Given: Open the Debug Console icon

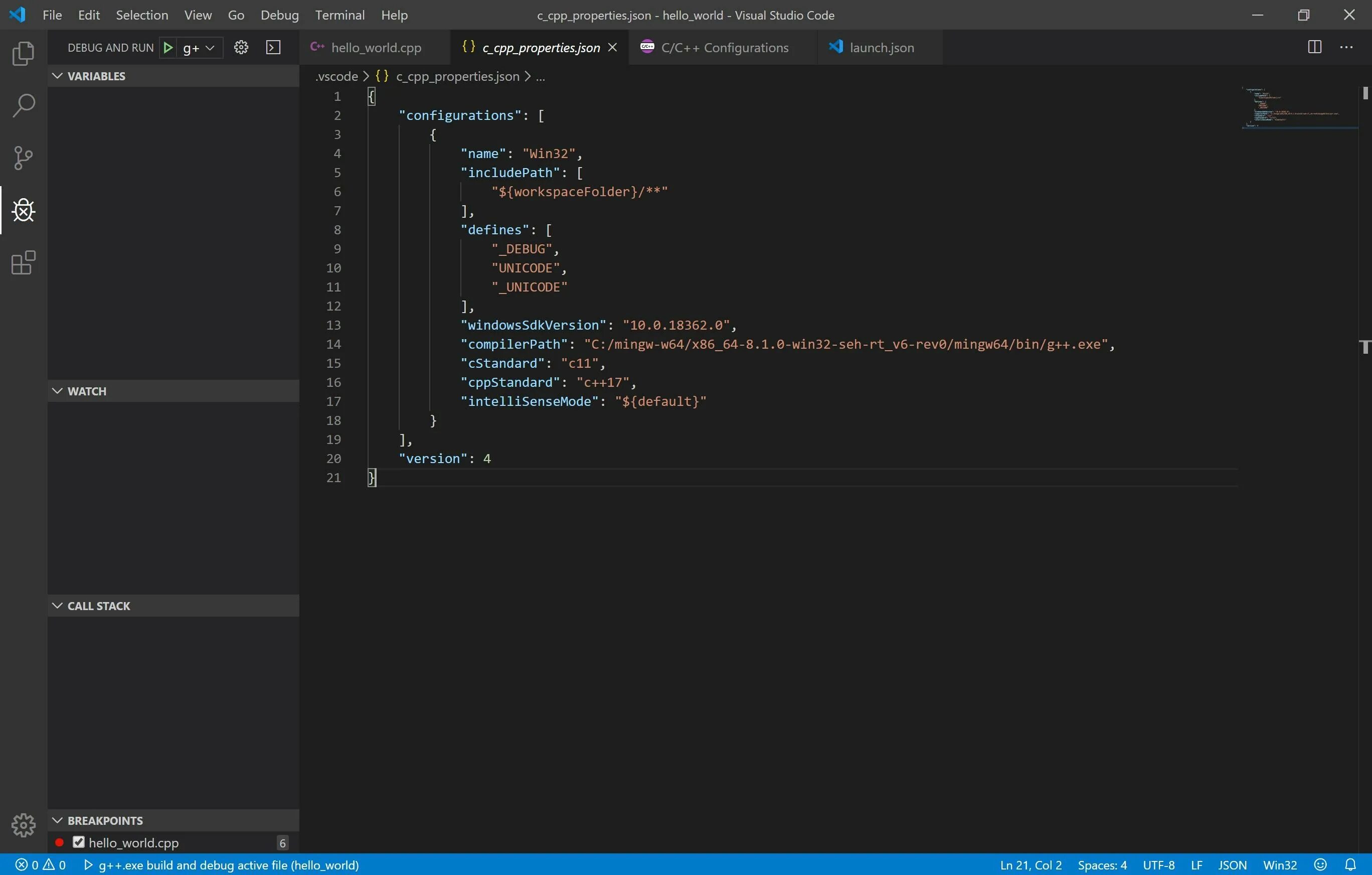Looking at the screenshot, I should pyautogui.click(x=273, y=47).
